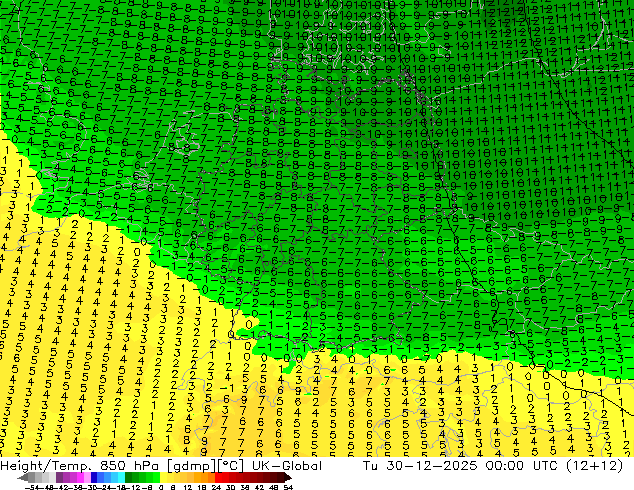Click the gray arrow end of color legend
This screenshot has height=490, width=634.
point(23,477)
